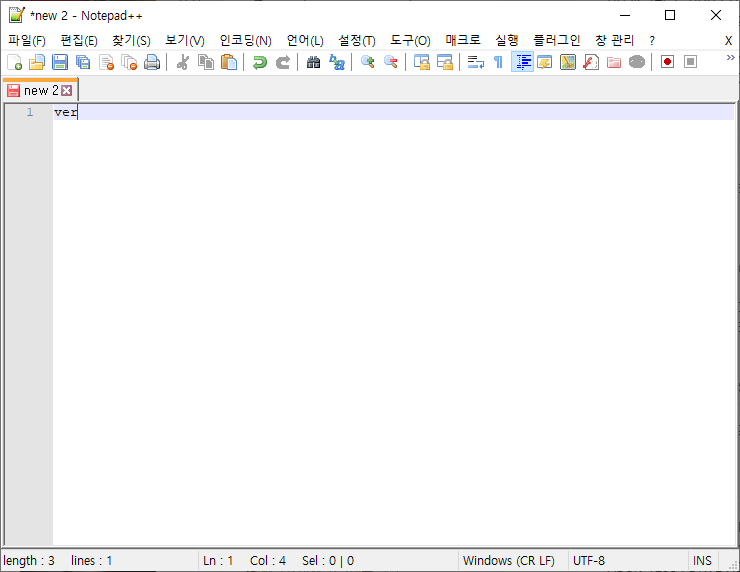Paste clipboard with paste icon
Screen dimensions: 740x572
click(x=229, y=62)
